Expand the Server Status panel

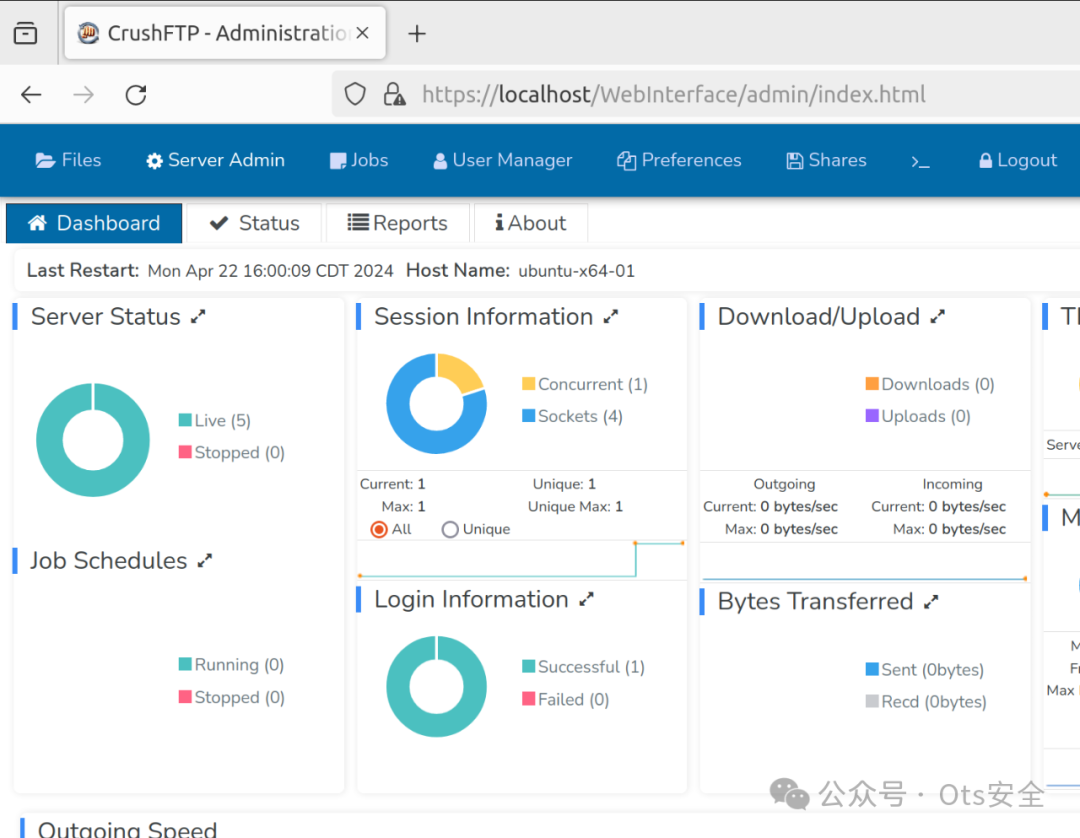pyautogui.click(x=198, y=317)
